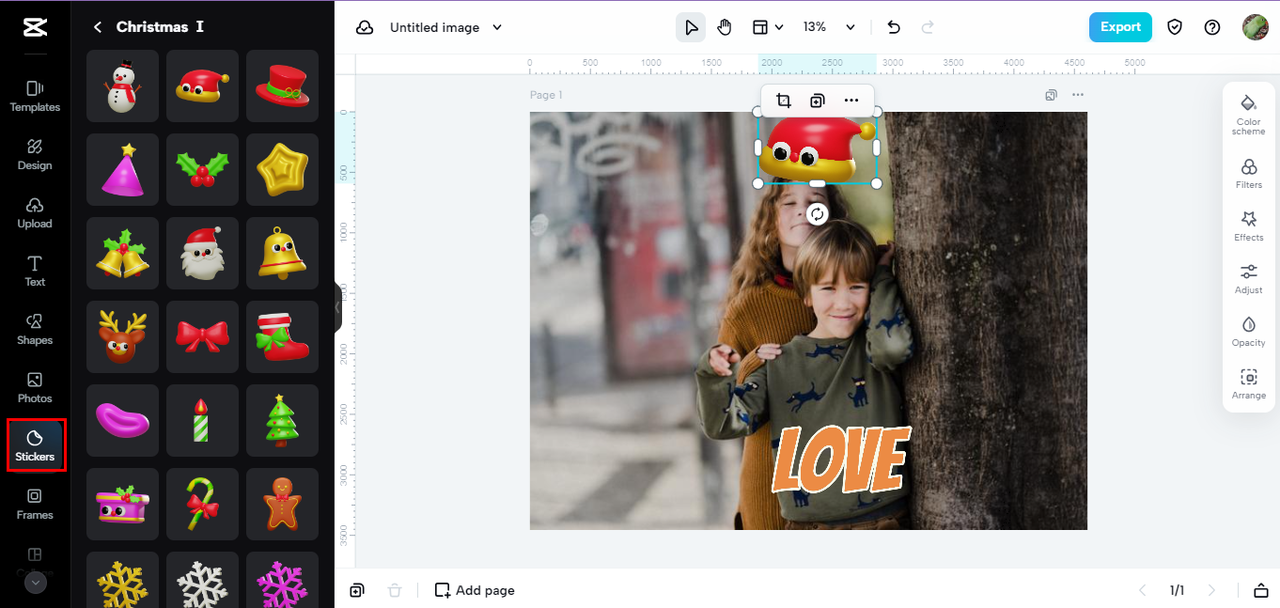Viewport: 1280px width, 608px height.
Task: Select the Stickers sidebar tab
Action: 35,446
